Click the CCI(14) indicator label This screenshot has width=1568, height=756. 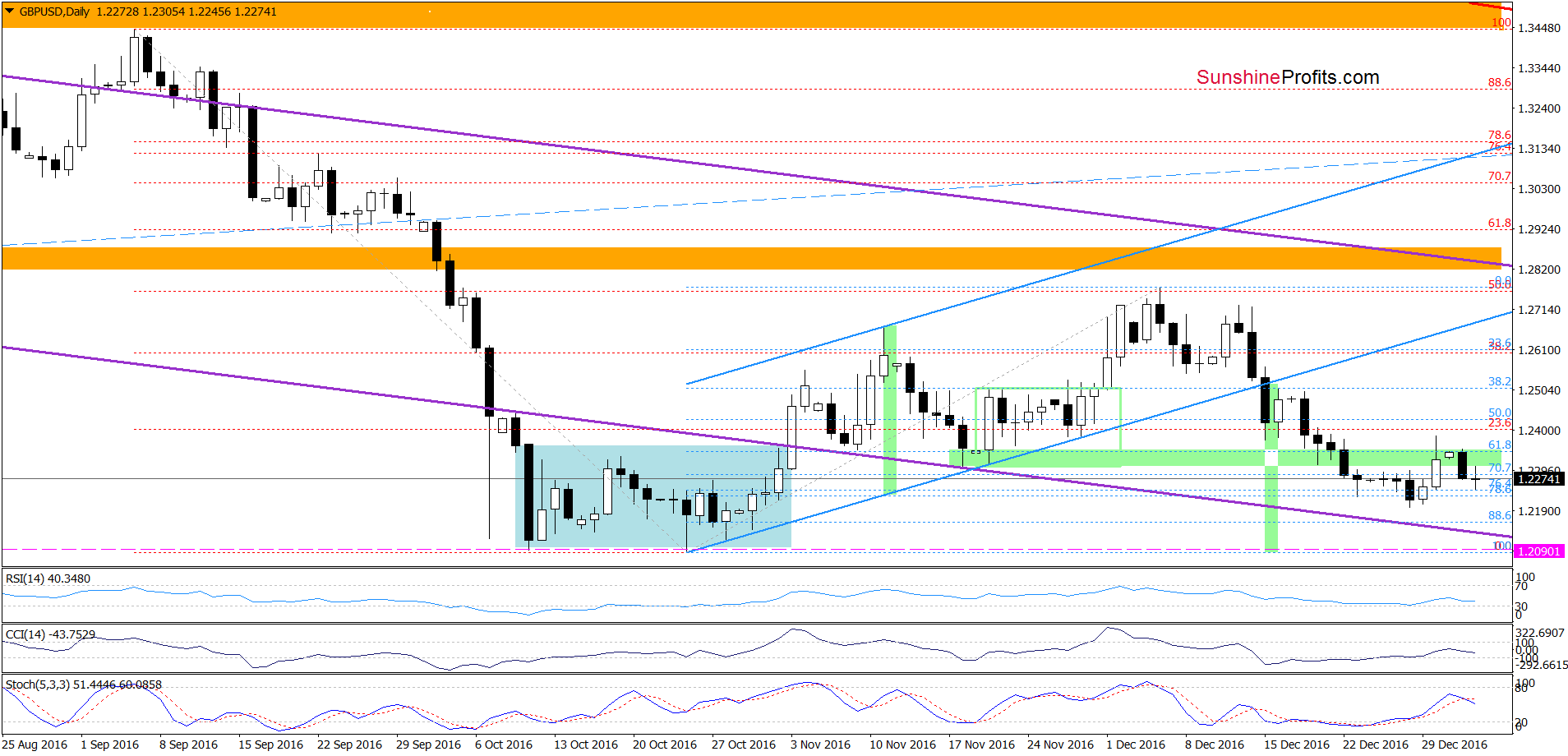pos(50,634)
